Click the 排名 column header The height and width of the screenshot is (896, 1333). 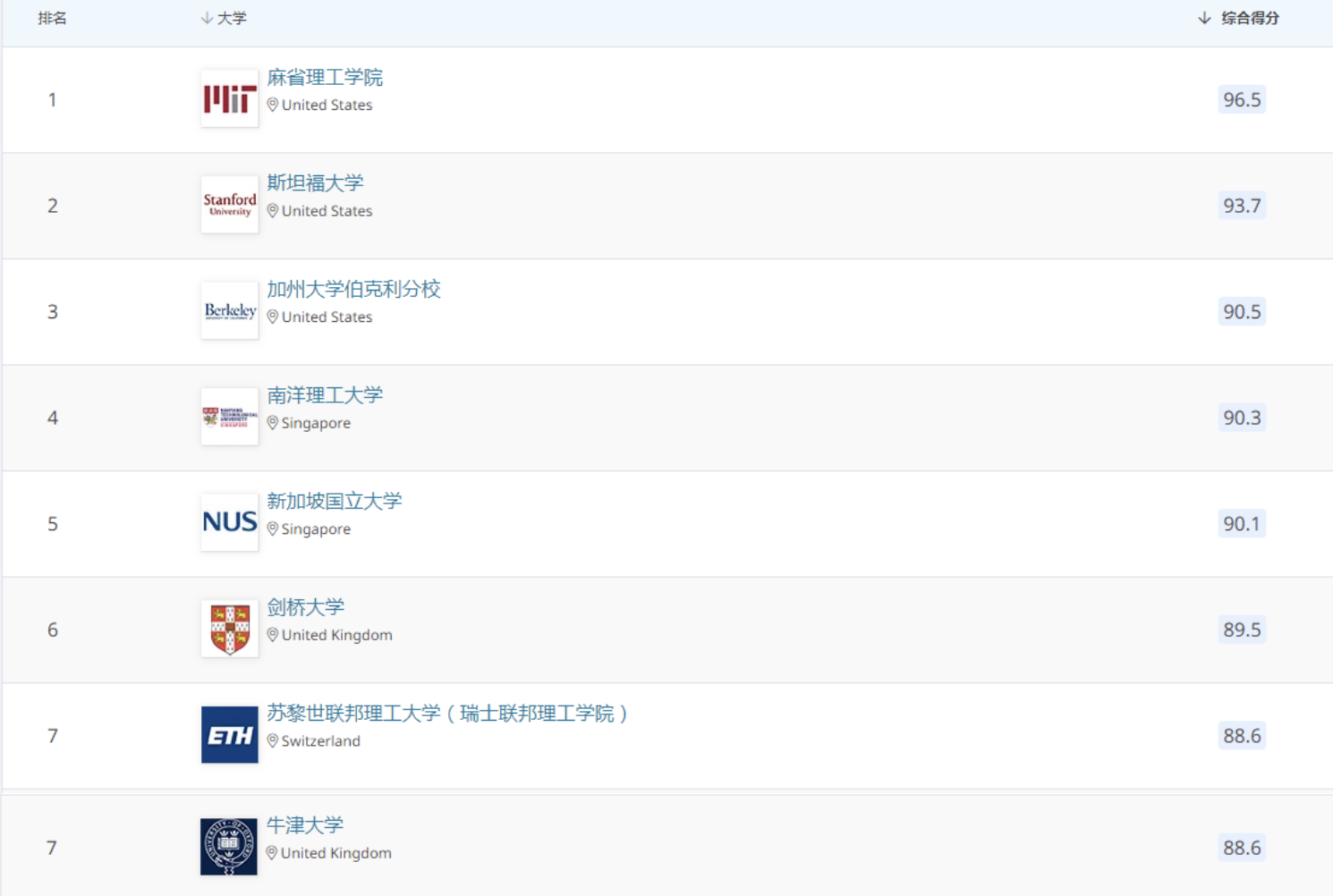(x=52, y=18)
